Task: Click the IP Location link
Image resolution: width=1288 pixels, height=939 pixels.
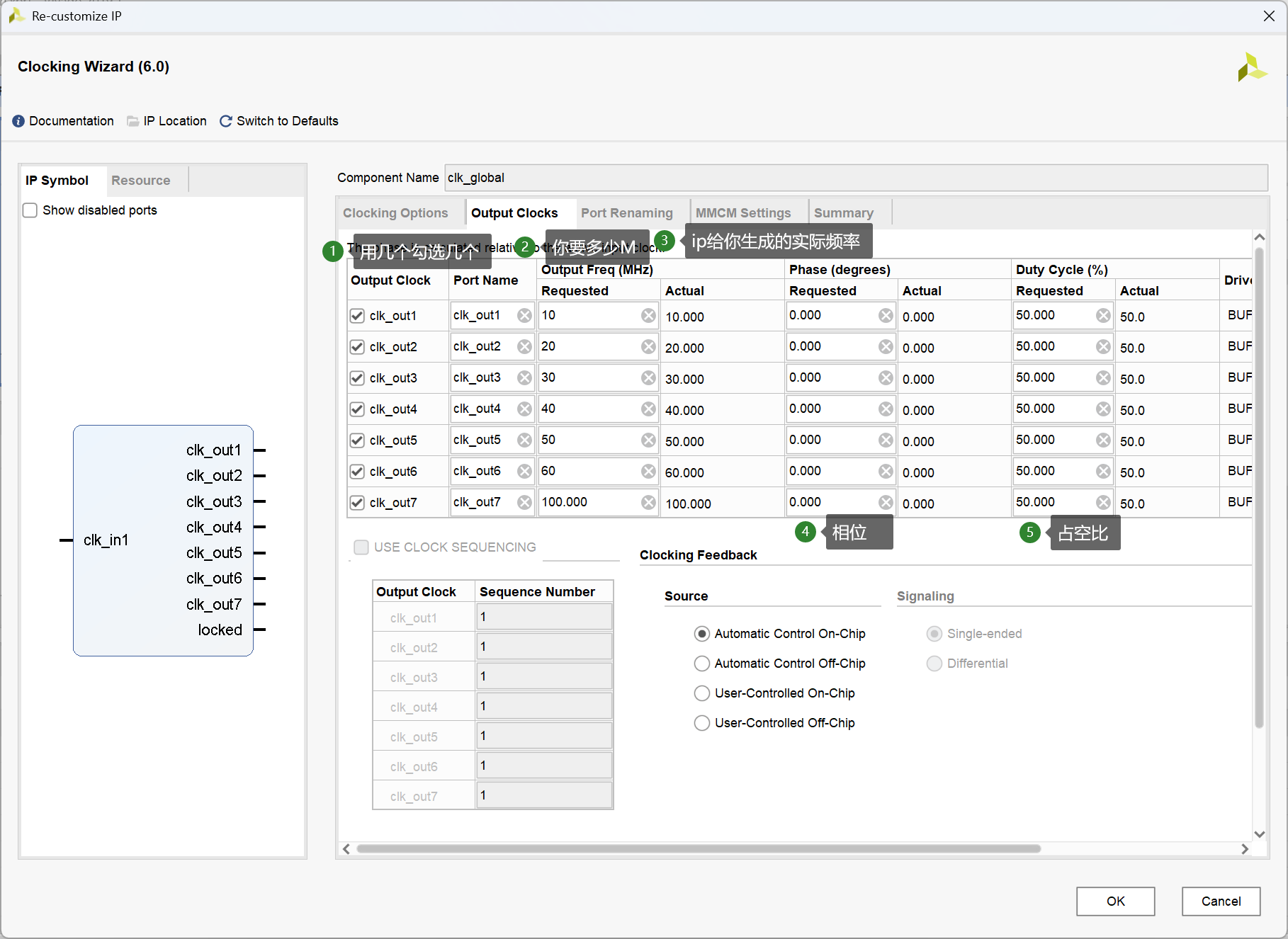Action: [175, 121]
